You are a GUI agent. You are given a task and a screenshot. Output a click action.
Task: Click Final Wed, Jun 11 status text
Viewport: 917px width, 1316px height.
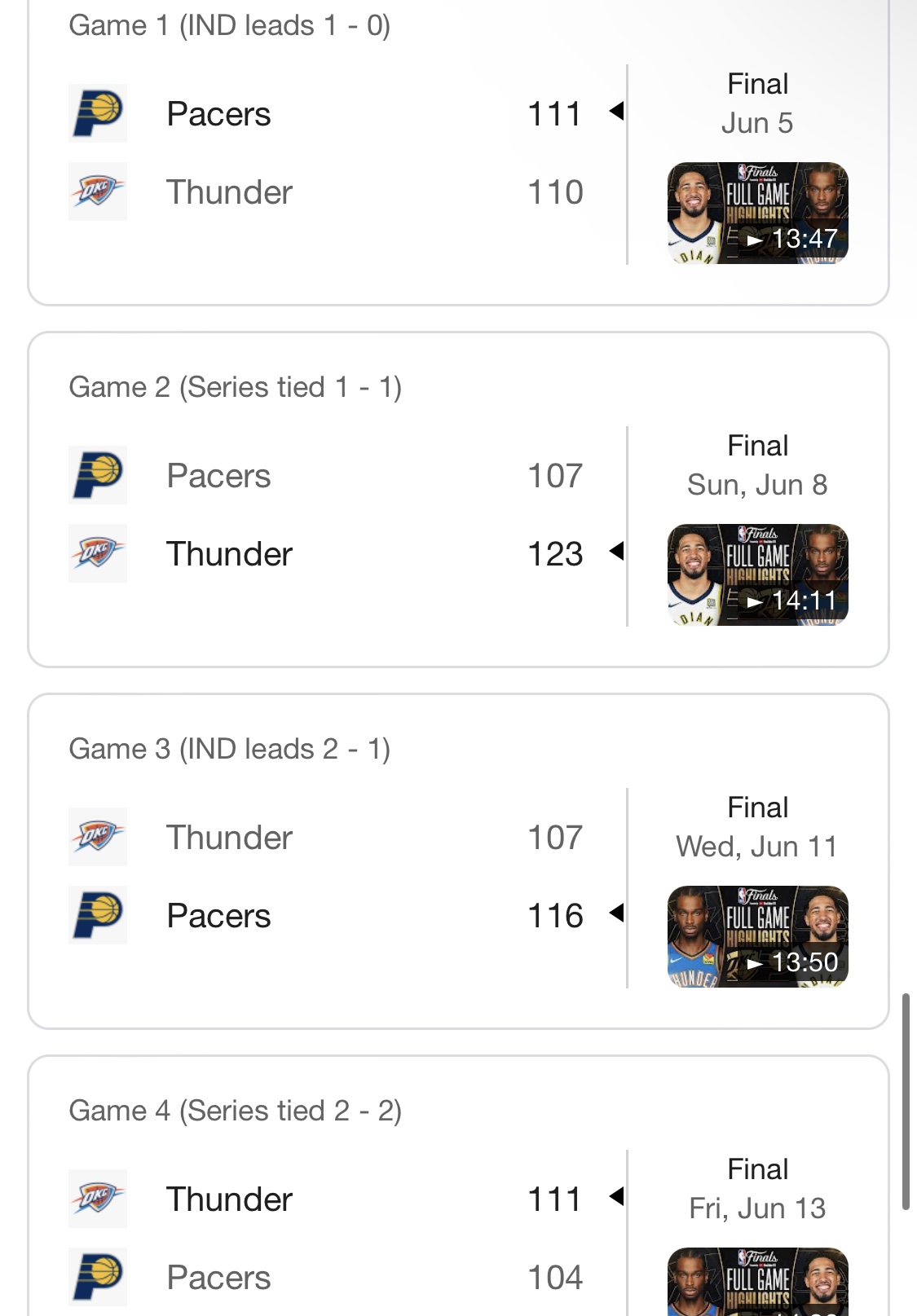(x=757, y=827)
